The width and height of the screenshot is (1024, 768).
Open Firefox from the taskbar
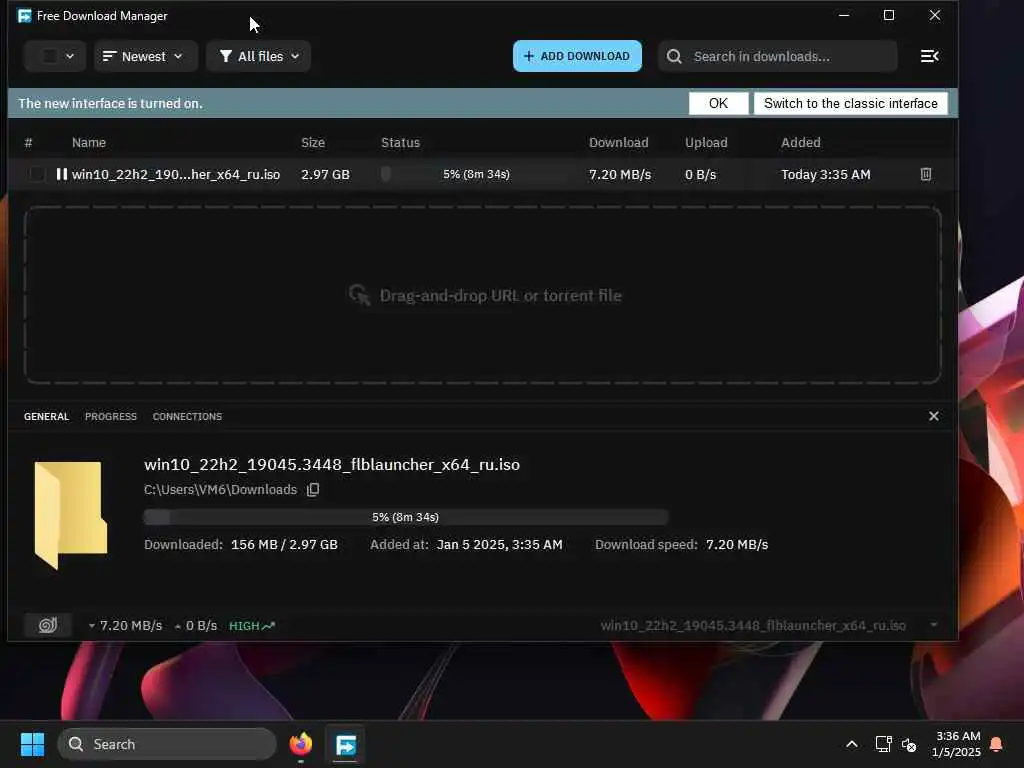(x=301, y=744)
